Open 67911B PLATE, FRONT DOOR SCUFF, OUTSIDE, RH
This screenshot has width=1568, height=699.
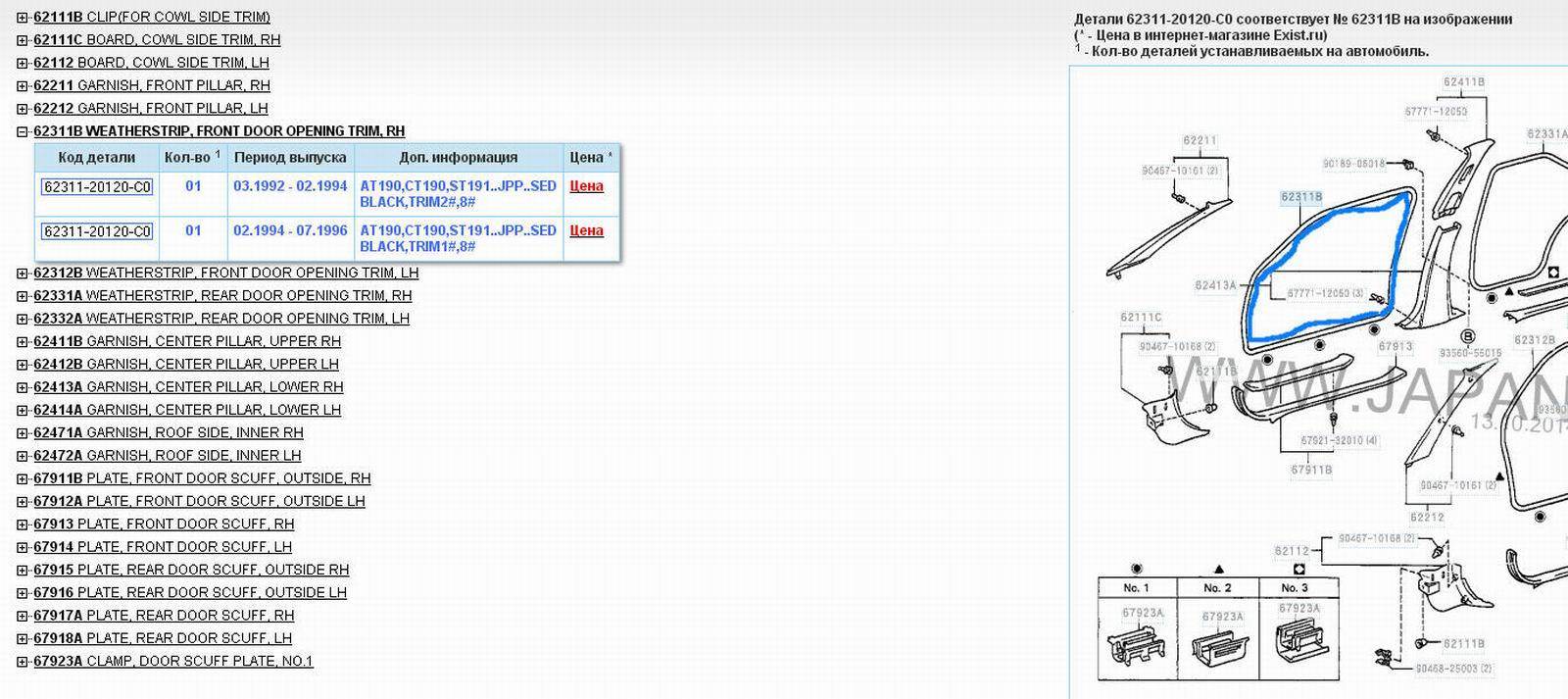coord(202,478)
